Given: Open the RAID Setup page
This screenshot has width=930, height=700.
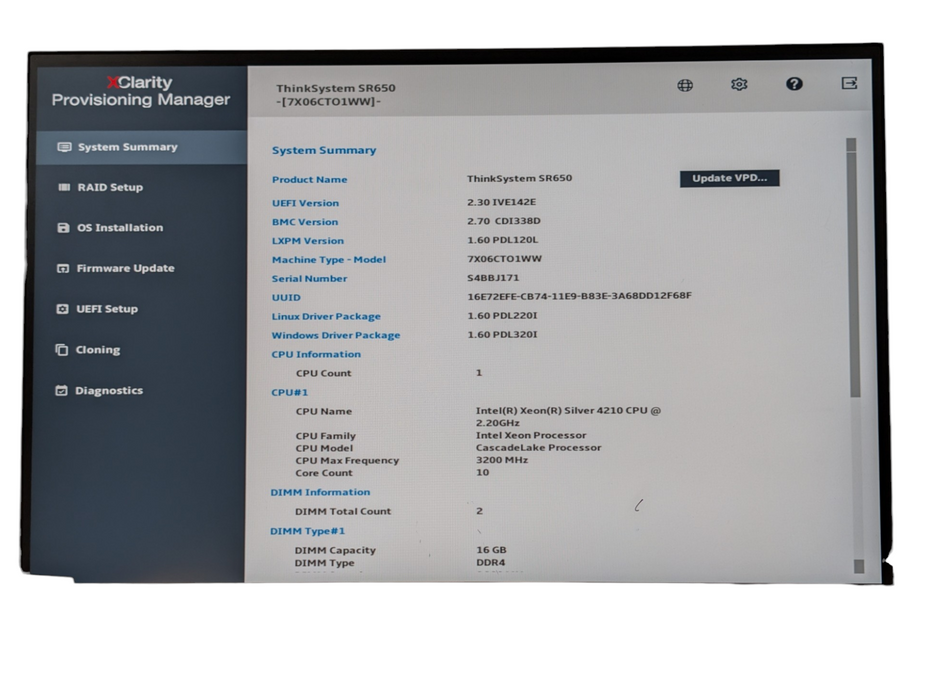Looking at the screenshot, I should coord(110,187).
